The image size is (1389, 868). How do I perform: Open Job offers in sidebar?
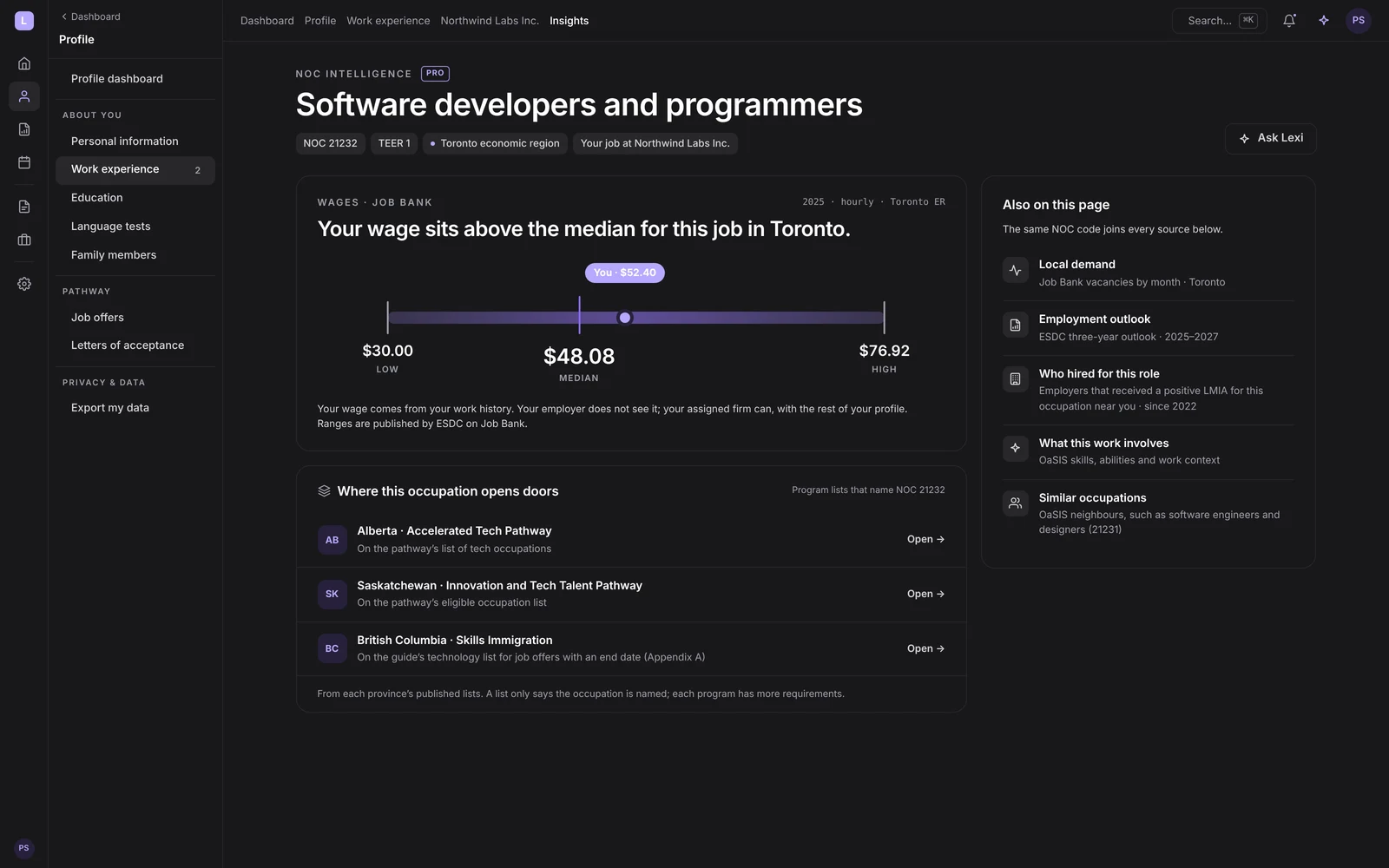coord(135,318)
